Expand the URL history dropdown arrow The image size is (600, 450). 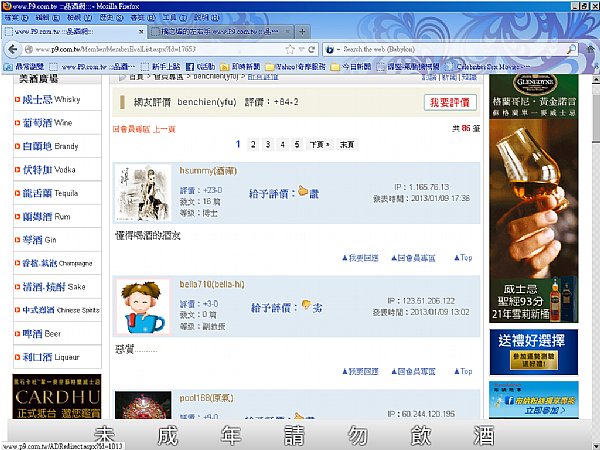coord(302,49)
